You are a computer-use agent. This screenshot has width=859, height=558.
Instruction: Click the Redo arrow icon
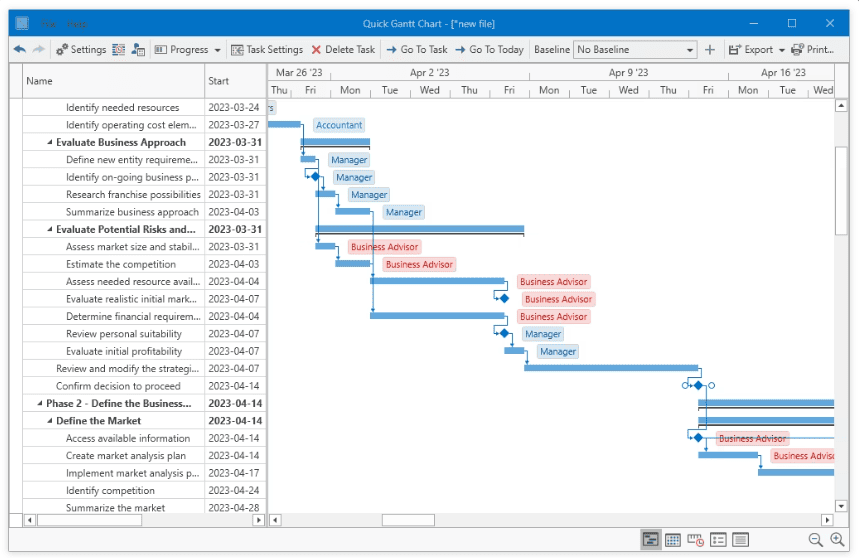[x=38, y=49]
